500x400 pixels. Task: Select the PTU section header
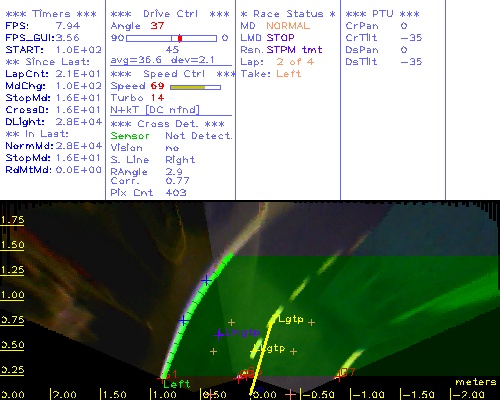[x=383, y=14]
